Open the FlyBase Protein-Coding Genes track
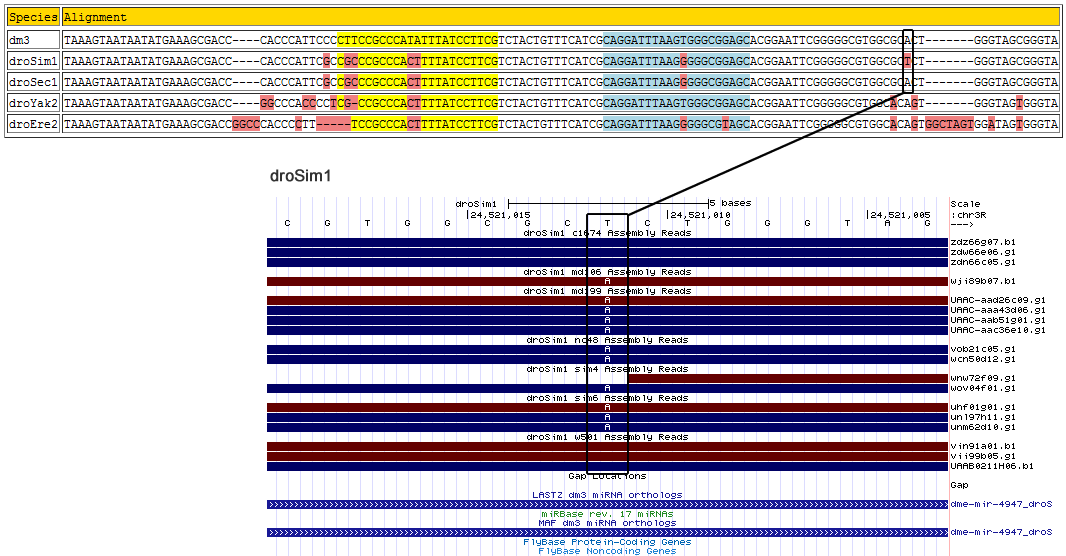Screen dimensions: 1066x556 pyautogui.click(x=607, y=542)
